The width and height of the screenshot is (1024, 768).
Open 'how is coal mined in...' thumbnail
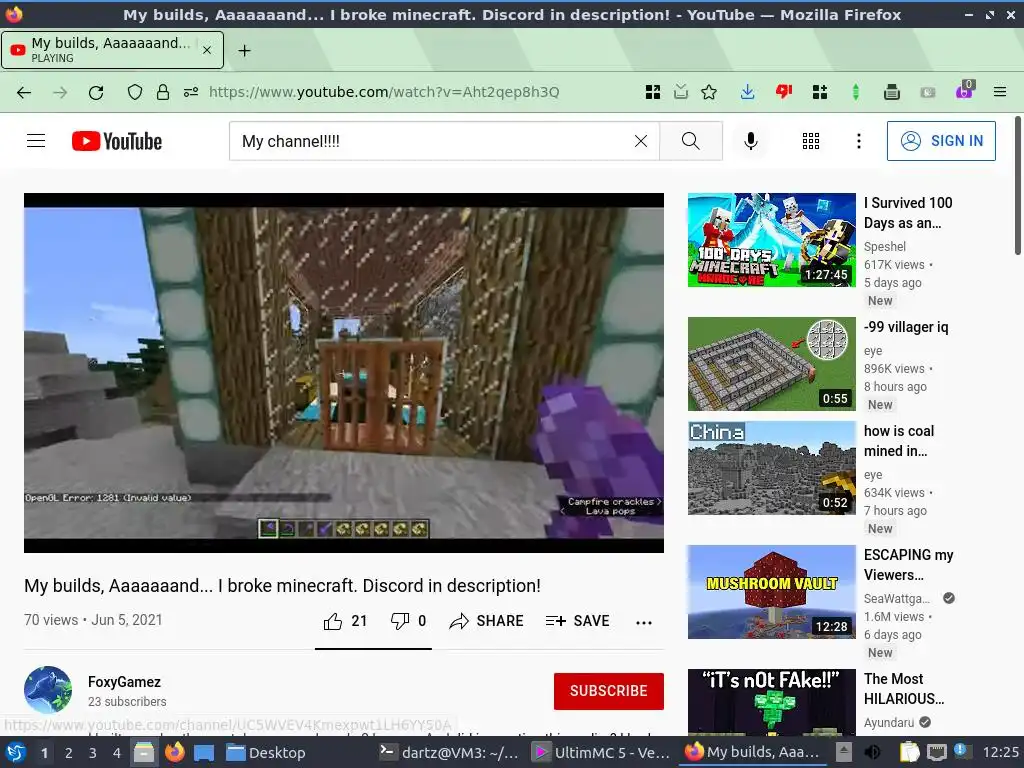click(772, 468)
